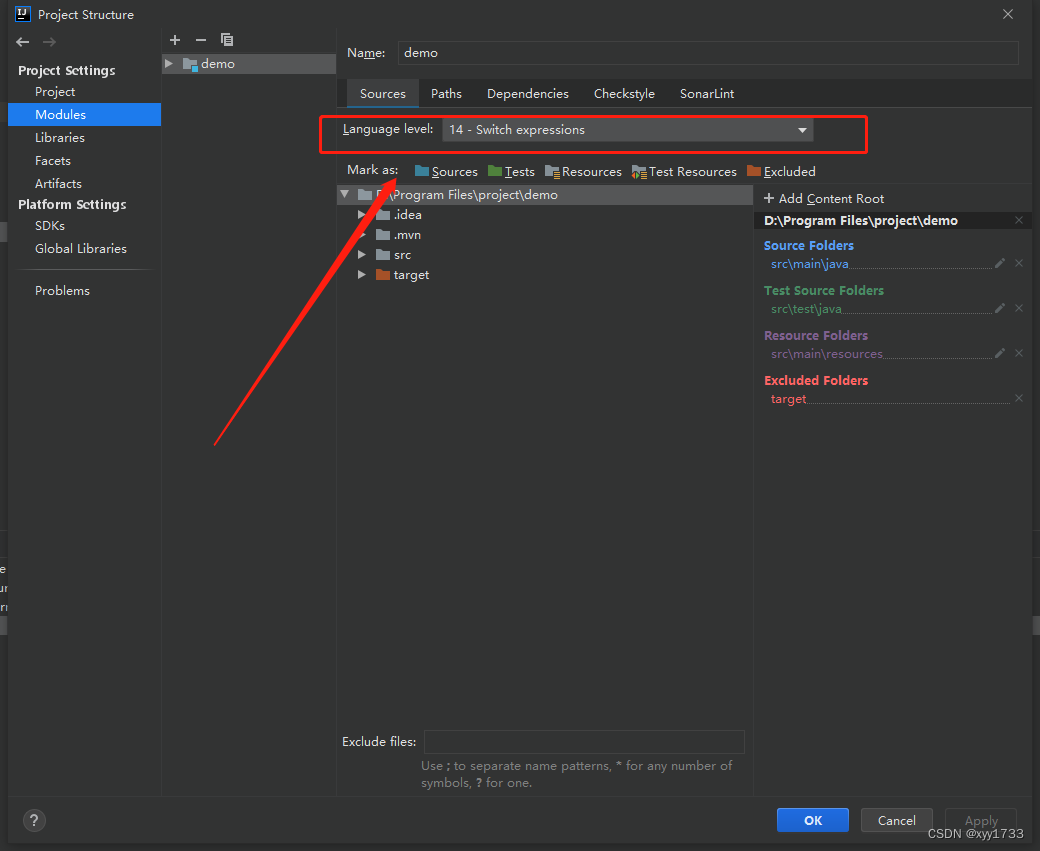Mark folder as Test Resources
Viewport: 1040px width, 851px height.
[x=684, y=171]
